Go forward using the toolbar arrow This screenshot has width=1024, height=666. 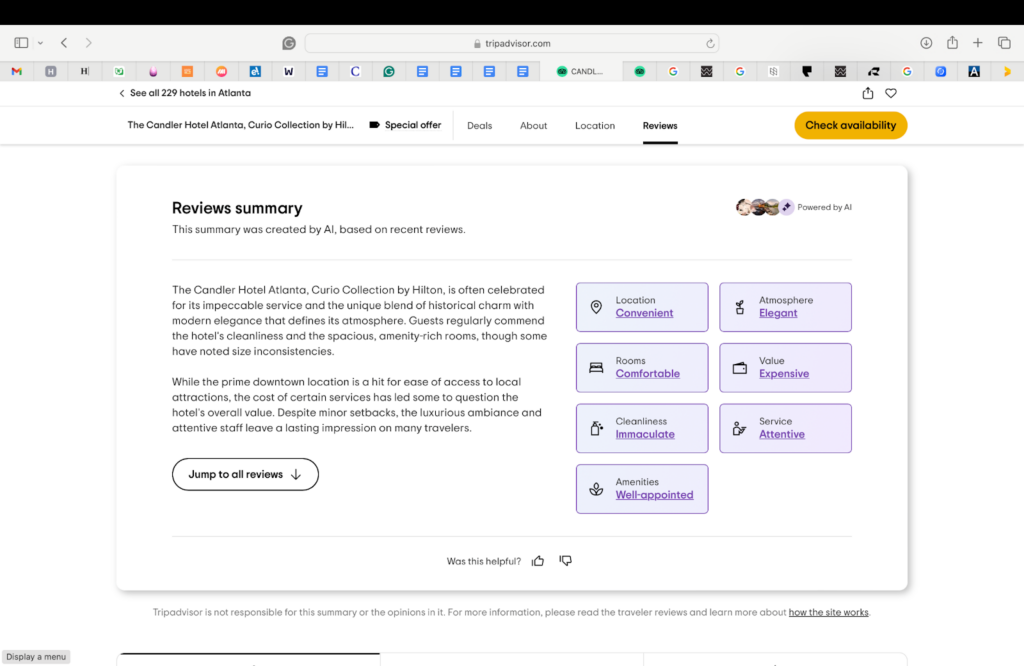click(88, 43)
